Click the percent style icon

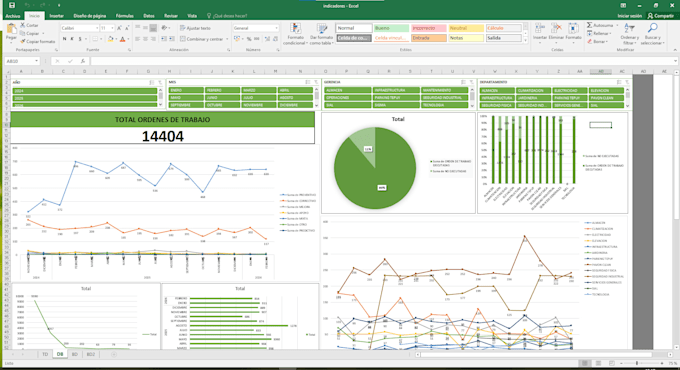[x=249, y=39]
